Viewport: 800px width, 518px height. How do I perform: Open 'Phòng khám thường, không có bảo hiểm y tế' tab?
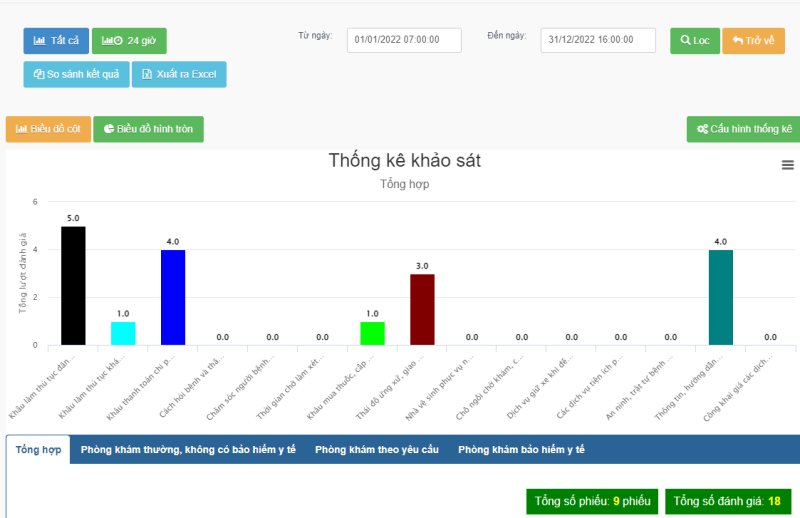188,450
